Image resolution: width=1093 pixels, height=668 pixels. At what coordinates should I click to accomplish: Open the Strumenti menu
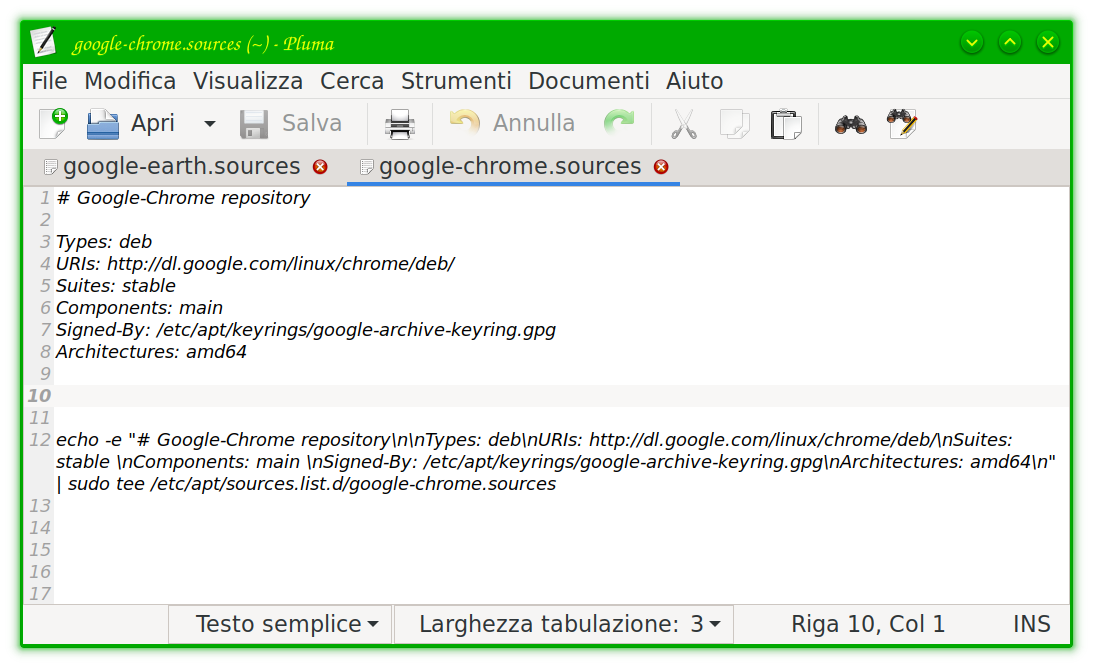point(456,81)
